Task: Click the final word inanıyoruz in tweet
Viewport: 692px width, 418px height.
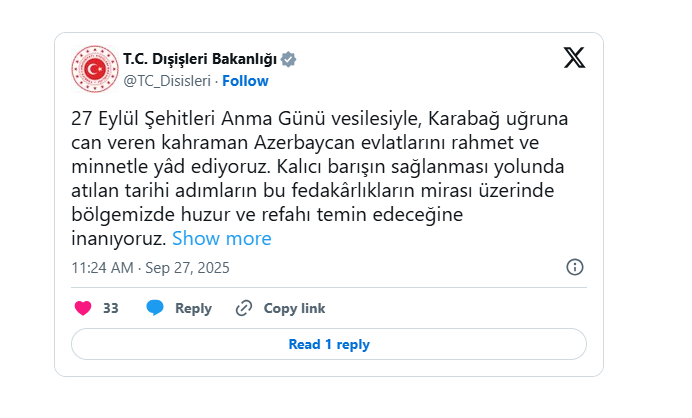Action: point(119,239)
